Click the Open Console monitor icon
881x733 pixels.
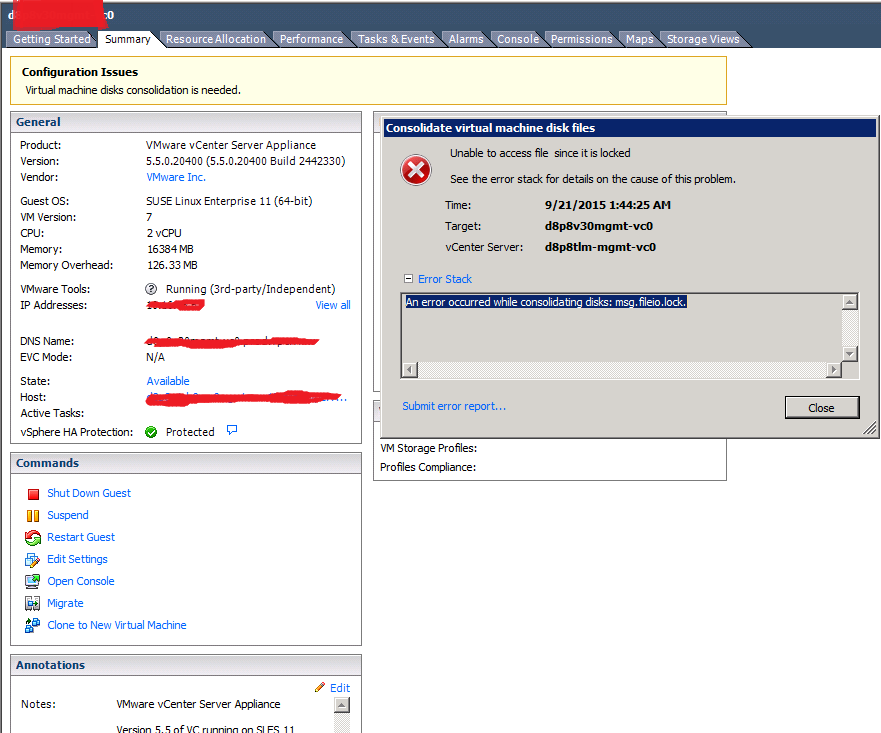click(31, 581)
